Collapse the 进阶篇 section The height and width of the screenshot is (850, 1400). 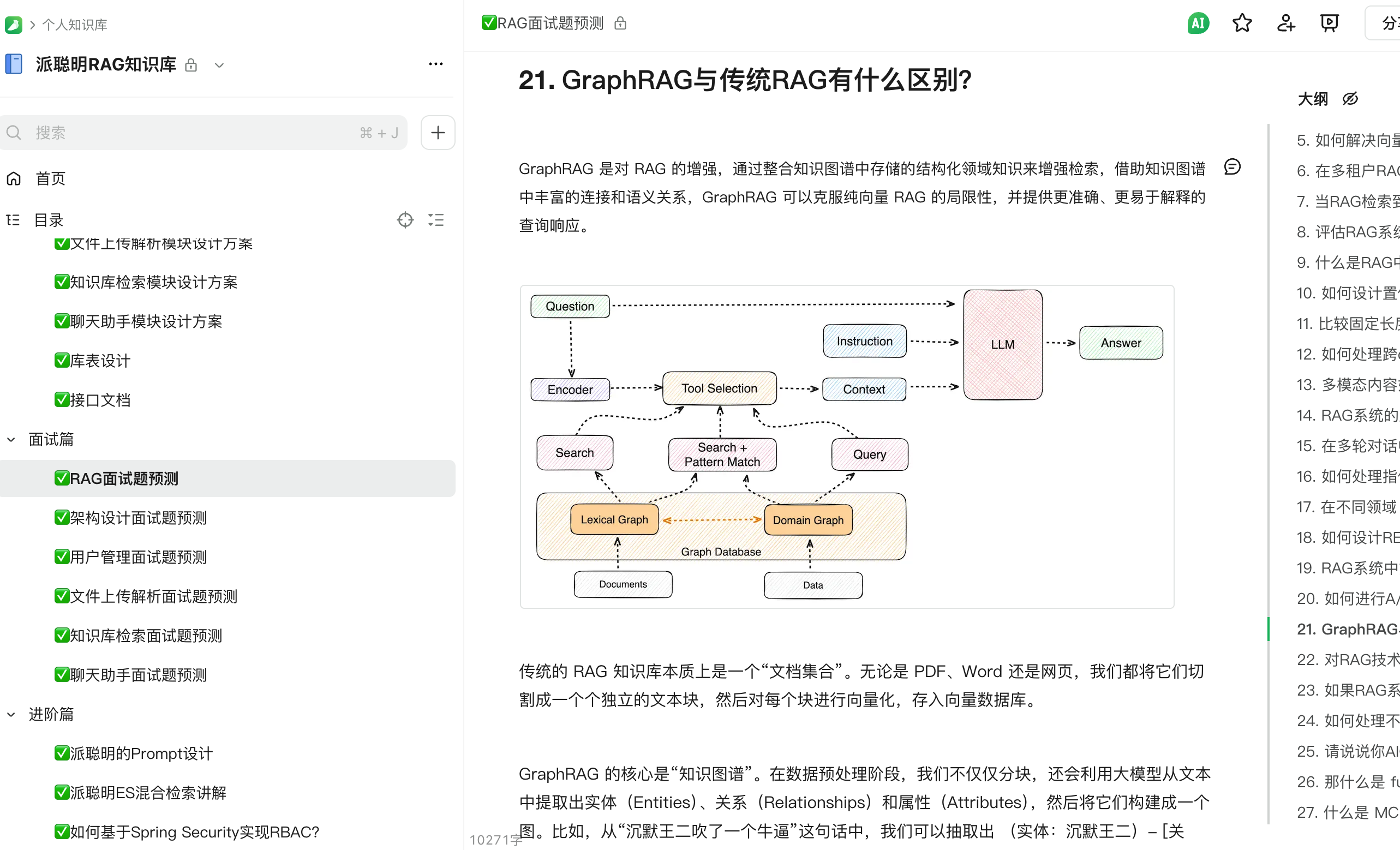pos(11,714)
